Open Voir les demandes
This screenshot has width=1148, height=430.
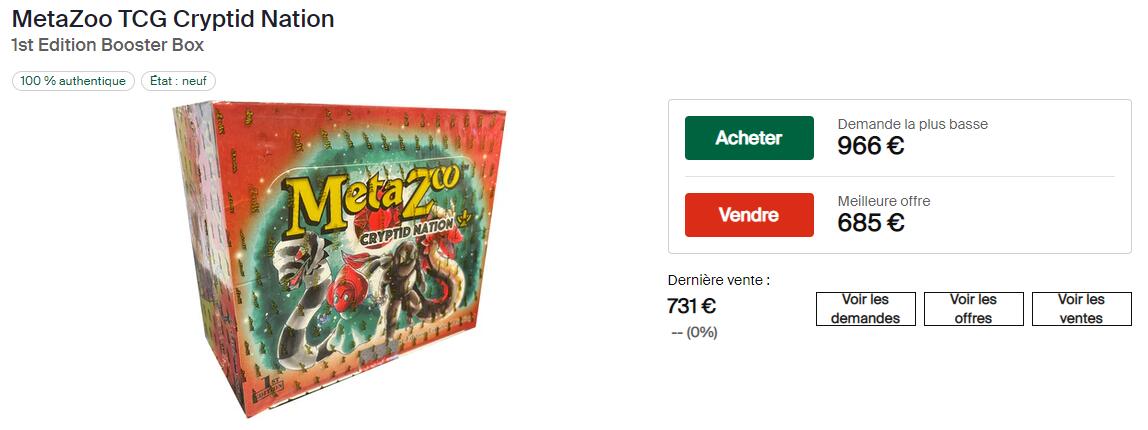point(865,309)
